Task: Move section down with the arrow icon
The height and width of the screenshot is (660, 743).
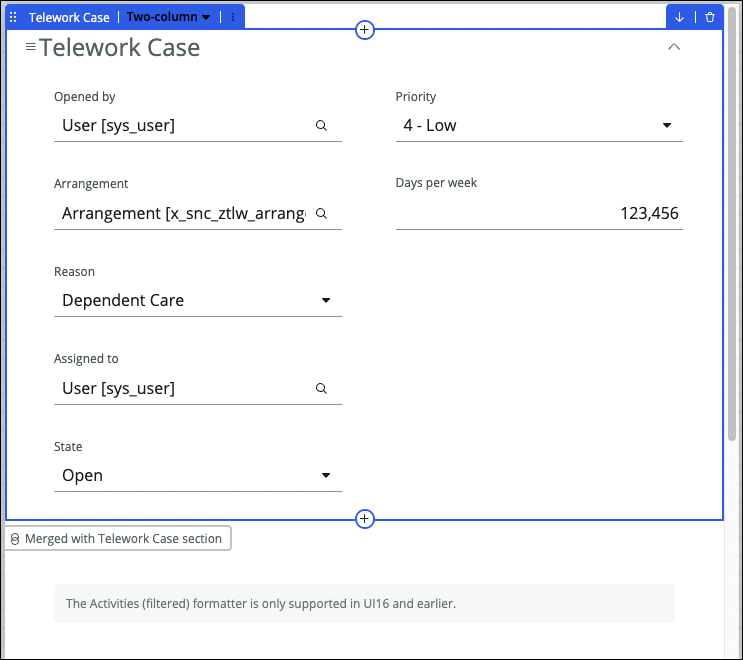Action: [x=680, y=17]
